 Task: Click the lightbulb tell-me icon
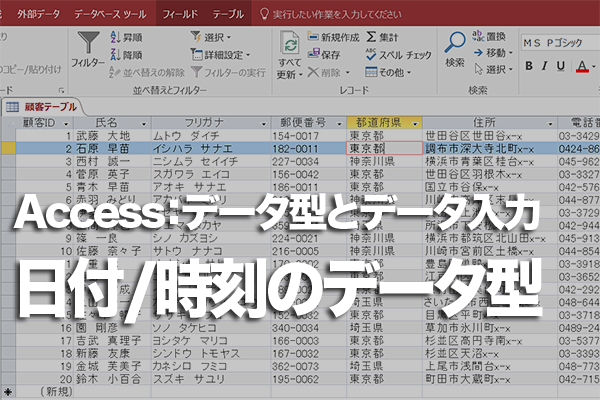[x=264, y=14]
